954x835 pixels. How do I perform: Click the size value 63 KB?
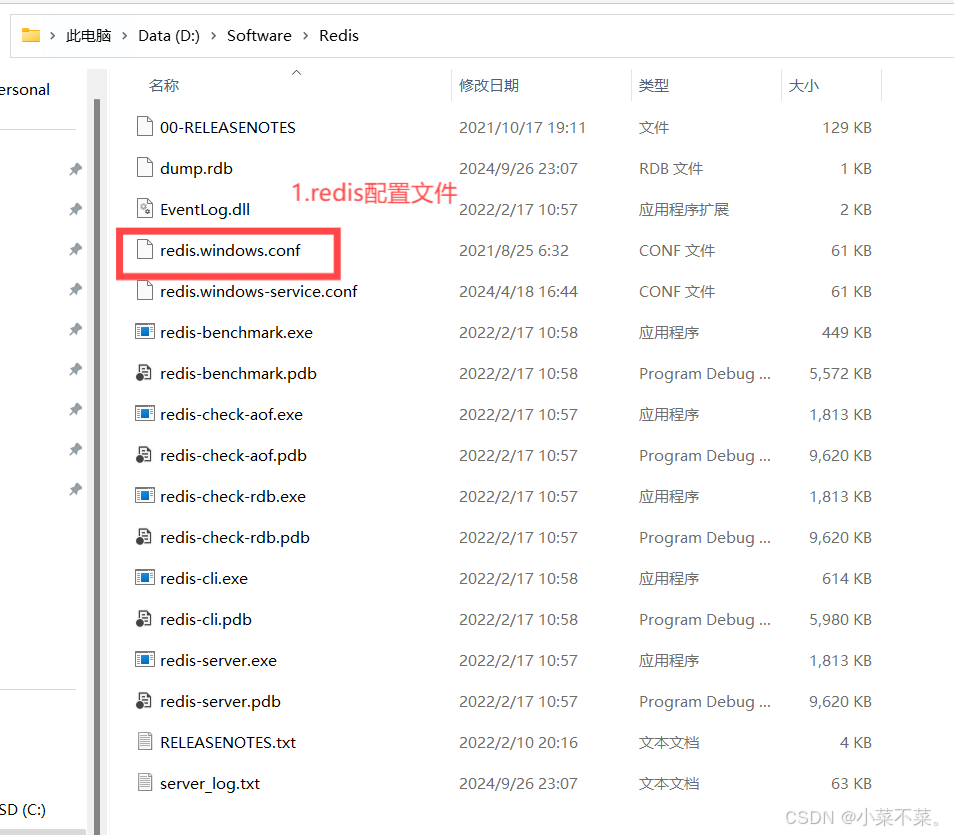pyautogui.click(x=851, y=784)
